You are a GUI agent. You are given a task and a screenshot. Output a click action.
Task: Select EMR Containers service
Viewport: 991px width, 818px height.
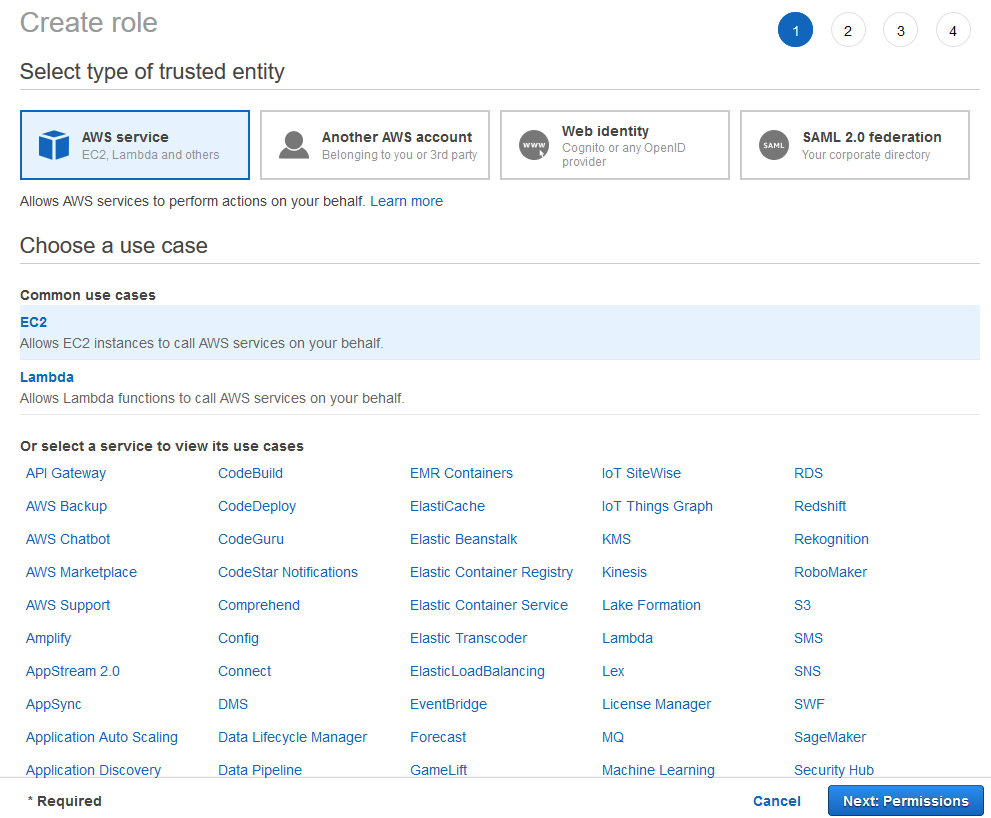461,473
